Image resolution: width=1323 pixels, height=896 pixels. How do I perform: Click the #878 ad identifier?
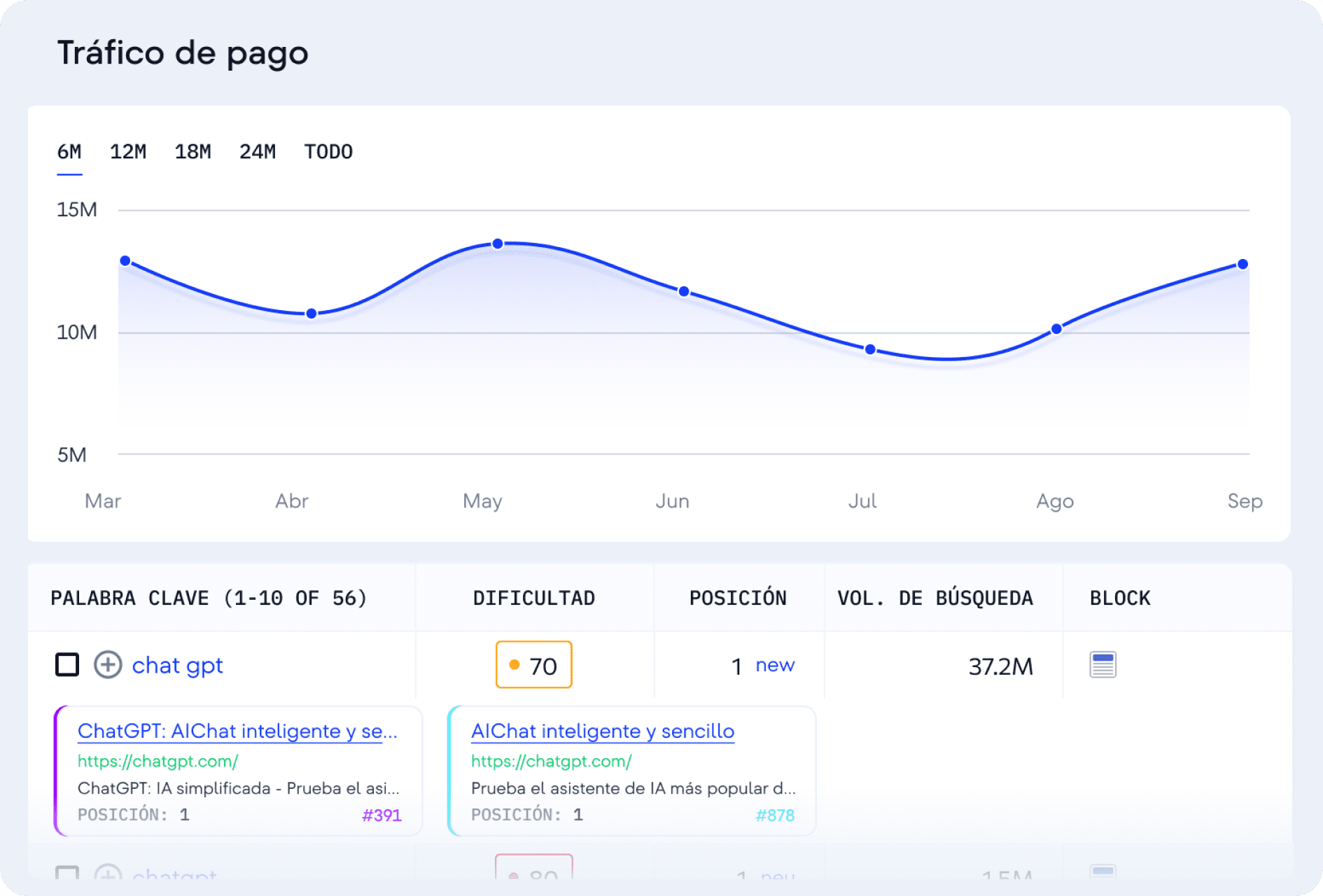(x=775, y=815)
